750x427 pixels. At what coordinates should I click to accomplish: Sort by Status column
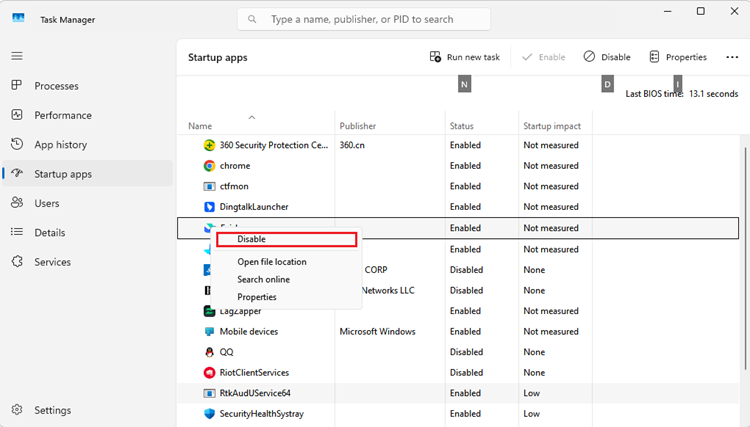pyautogui.click(x=462, y=126)
